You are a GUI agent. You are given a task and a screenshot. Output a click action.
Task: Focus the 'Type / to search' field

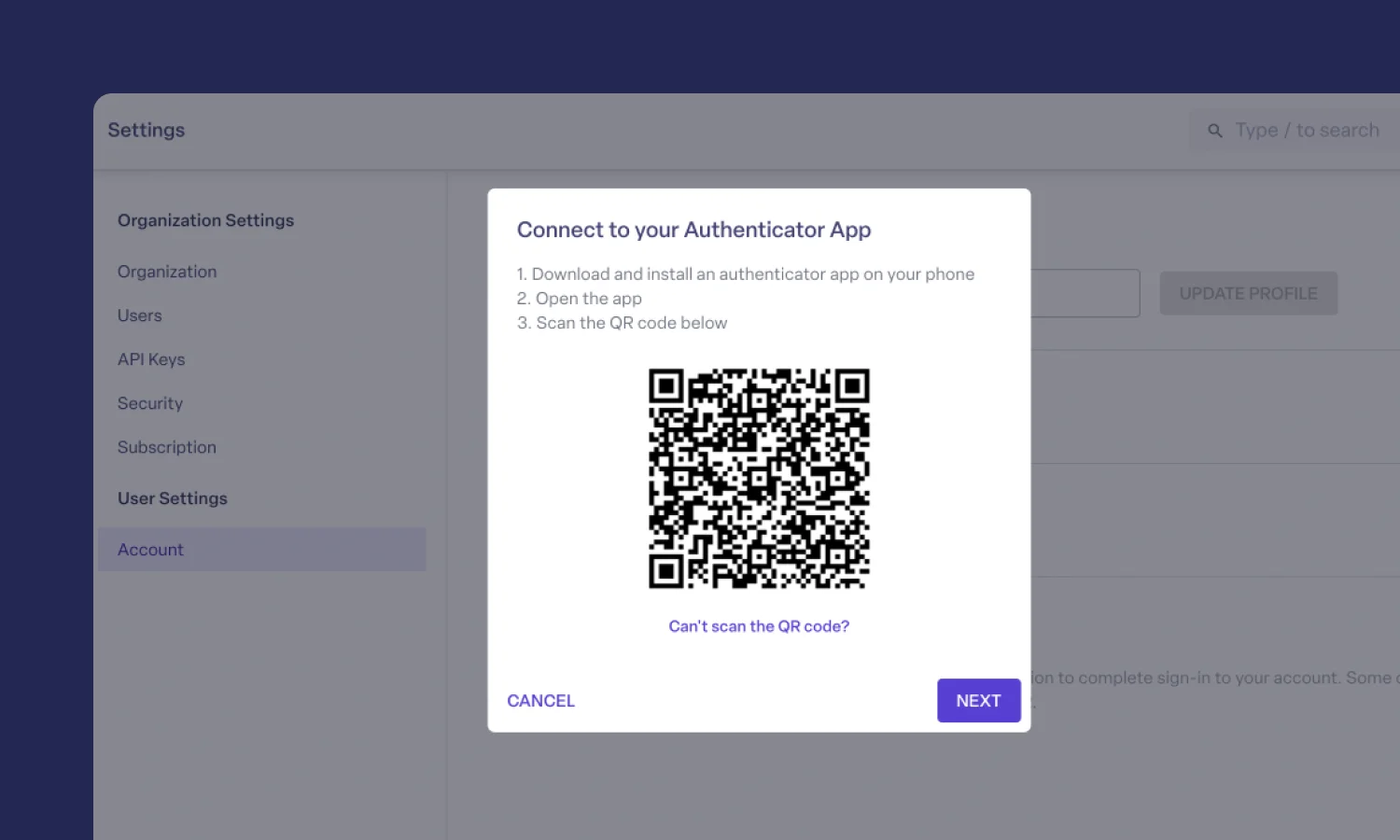coord(1295,131)
